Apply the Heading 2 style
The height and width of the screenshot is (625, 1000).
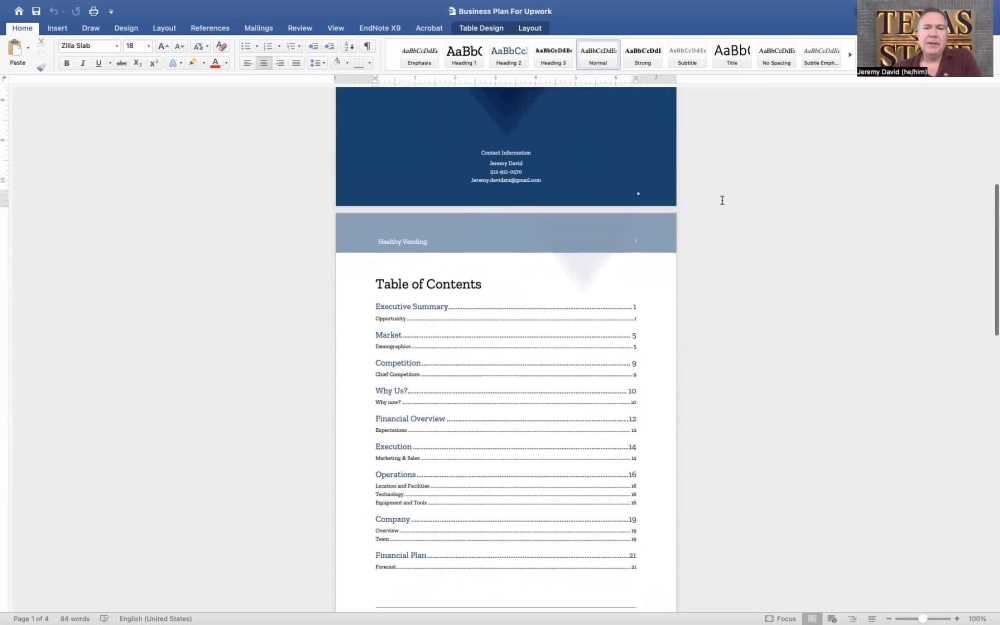click(509, 55)
